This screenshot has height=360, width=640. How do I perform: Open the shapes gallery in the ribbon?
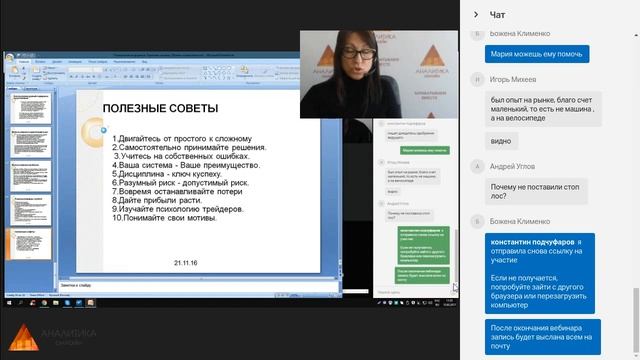(218, 72)
